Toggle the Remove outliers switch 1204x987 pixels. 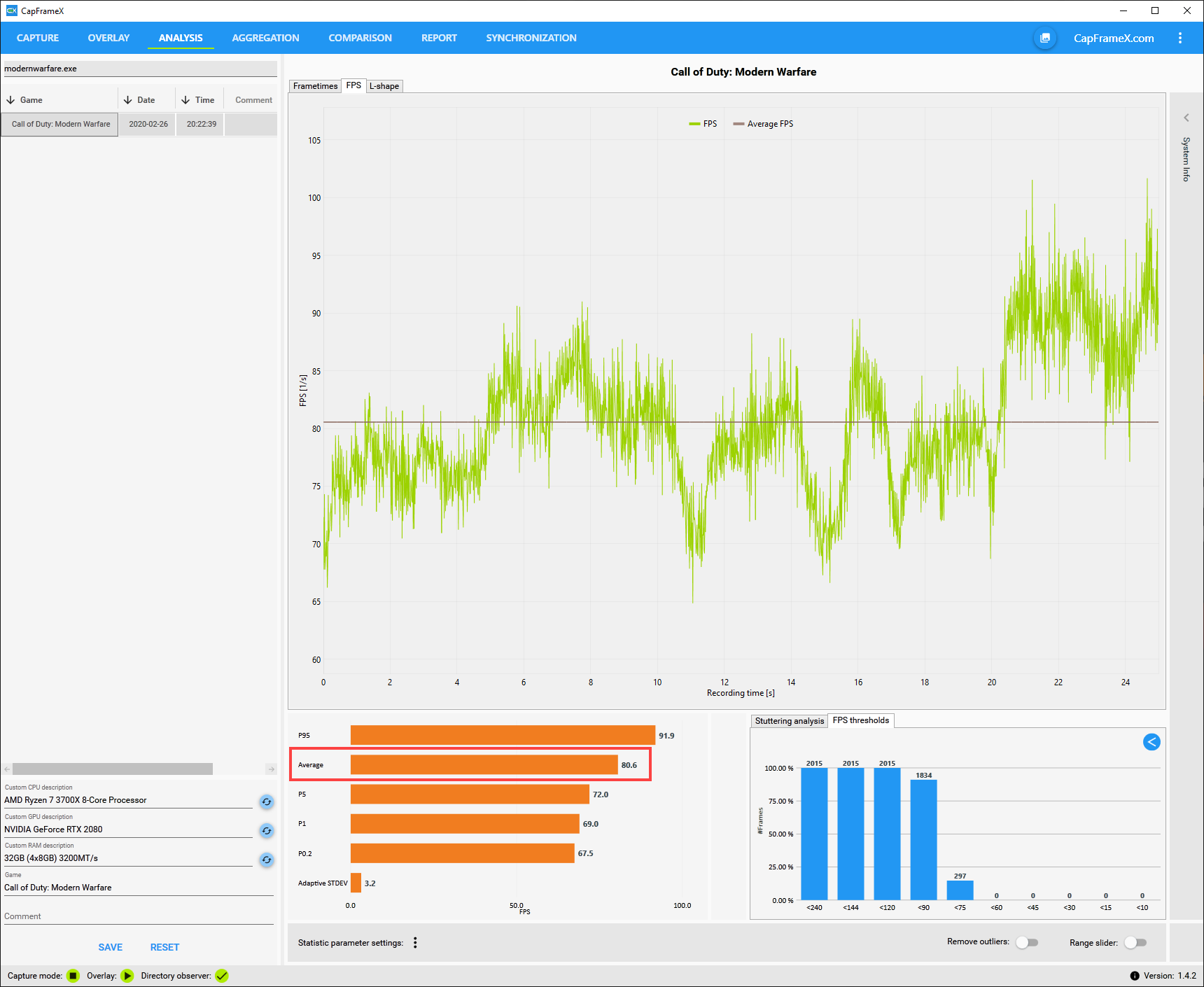(x=1027, y=942)
